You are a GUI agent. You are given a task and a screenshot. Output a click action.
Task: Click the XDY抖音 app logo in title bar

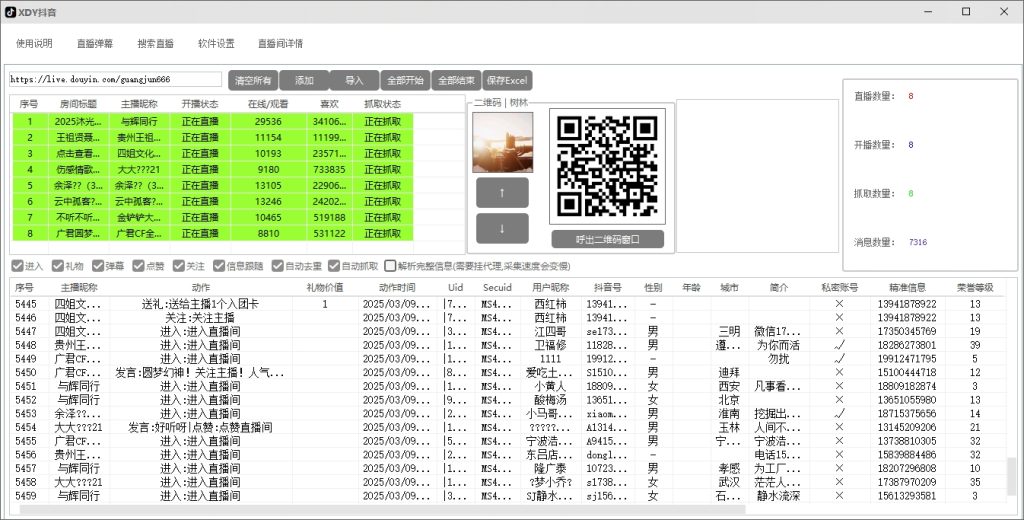click(x=11, y=12)
